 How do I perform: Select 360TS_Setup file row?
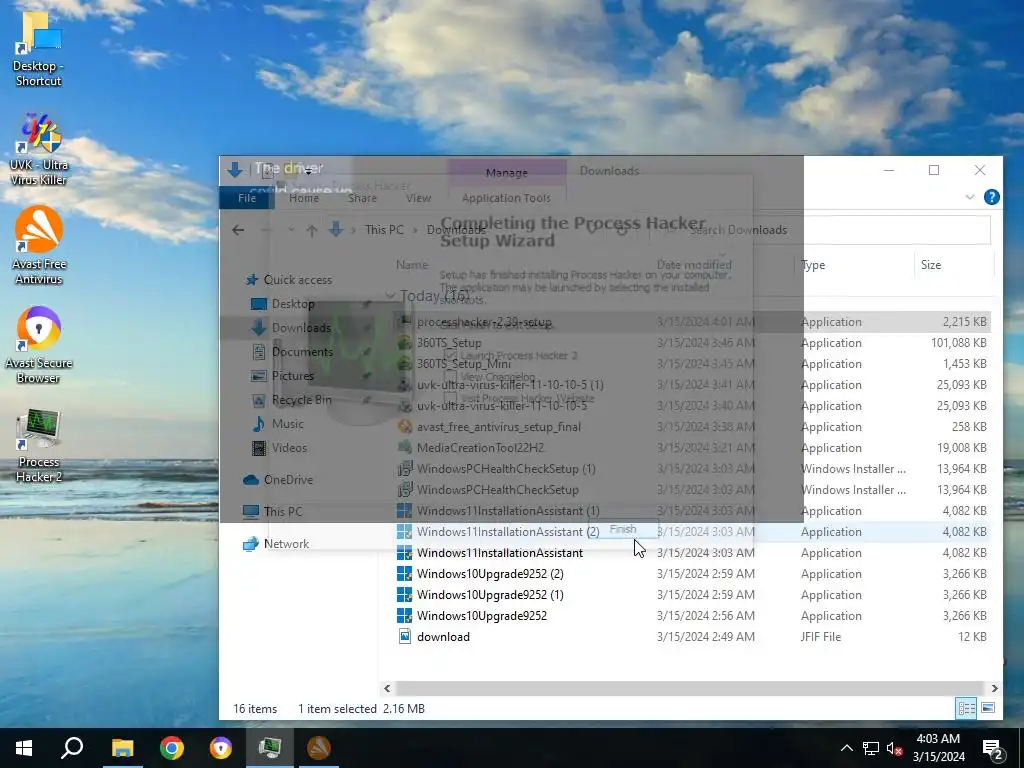pos(692,342)
